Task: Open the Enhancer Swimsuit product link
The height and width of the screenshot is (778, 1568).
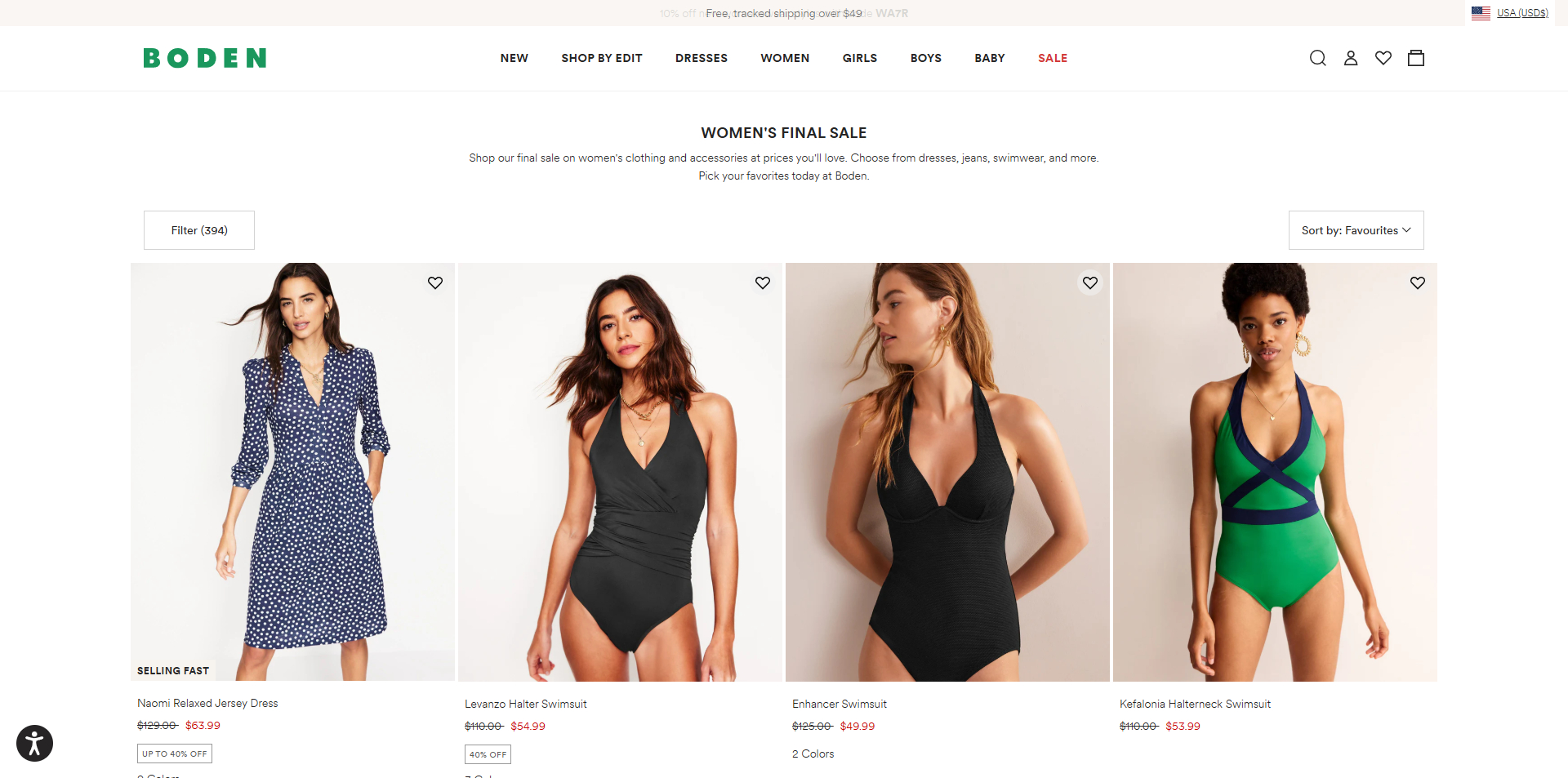Action: 839,704
